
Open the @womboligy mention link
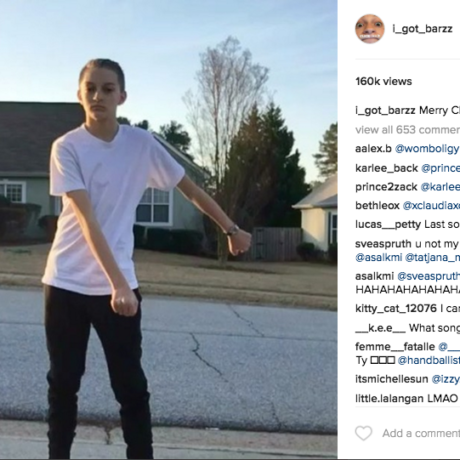click(427, 149)
